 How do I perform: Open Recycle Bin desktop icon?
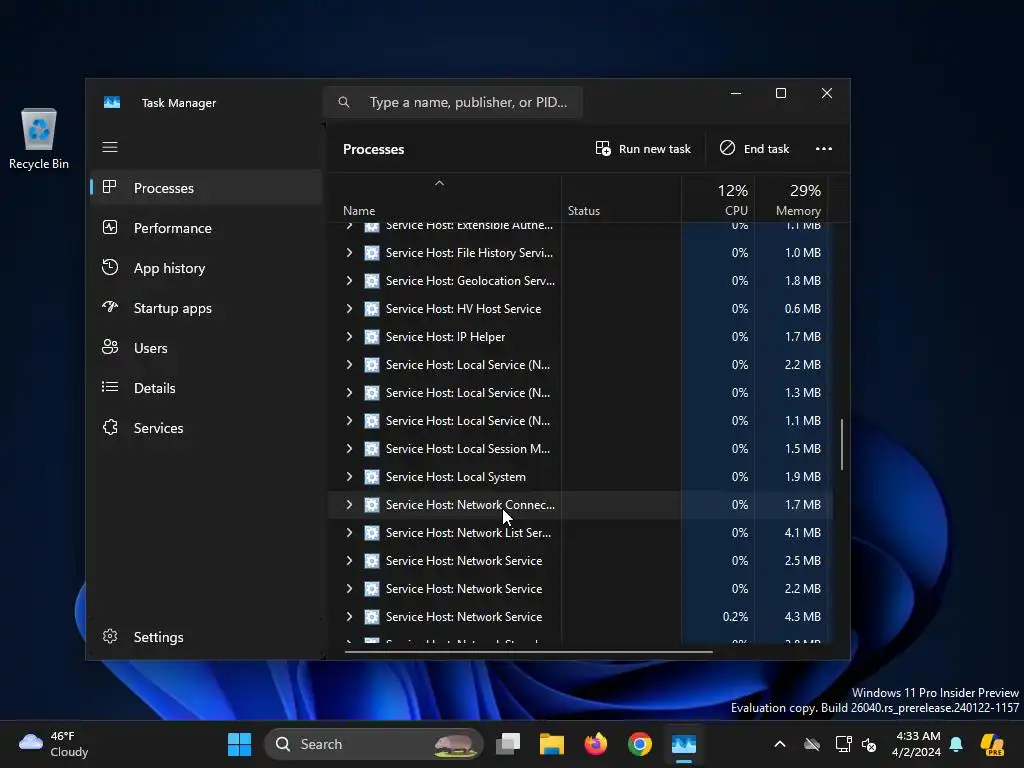39,138
